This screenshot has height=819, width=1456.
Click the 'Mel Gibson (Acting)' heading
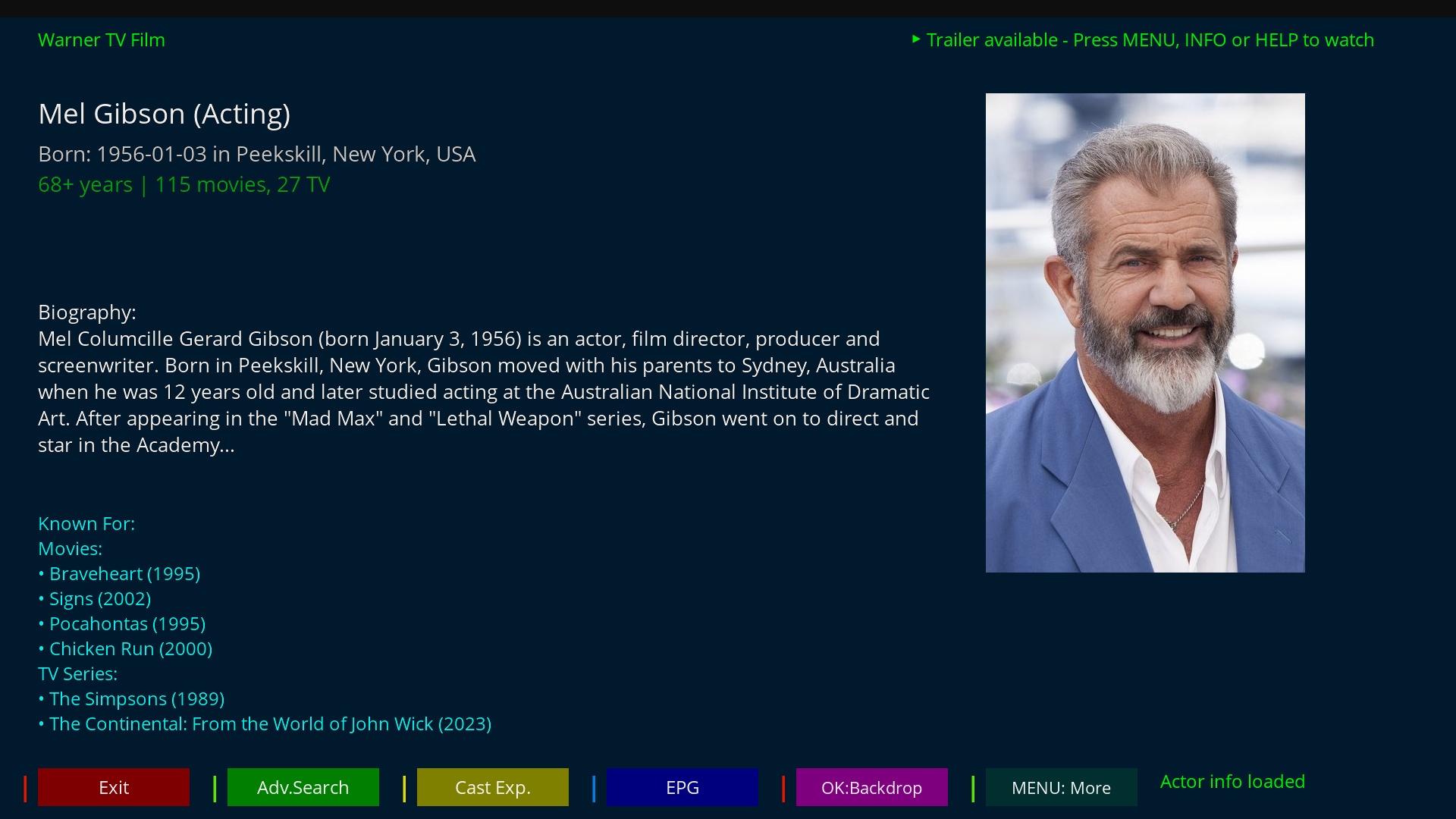(x=165, y=114)
